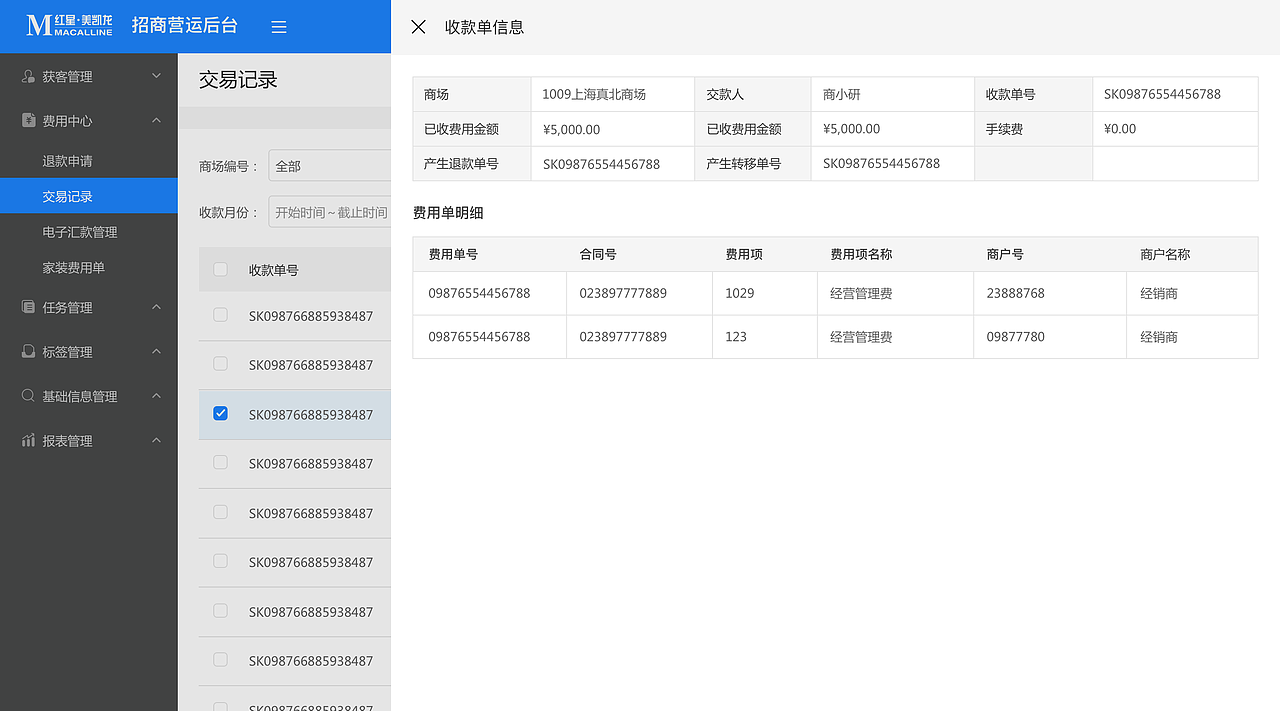The height and width of the screenshot is (711, 1280).
Task: Collapse 费用中心 using its chevron
Action: tap(156, 120)
